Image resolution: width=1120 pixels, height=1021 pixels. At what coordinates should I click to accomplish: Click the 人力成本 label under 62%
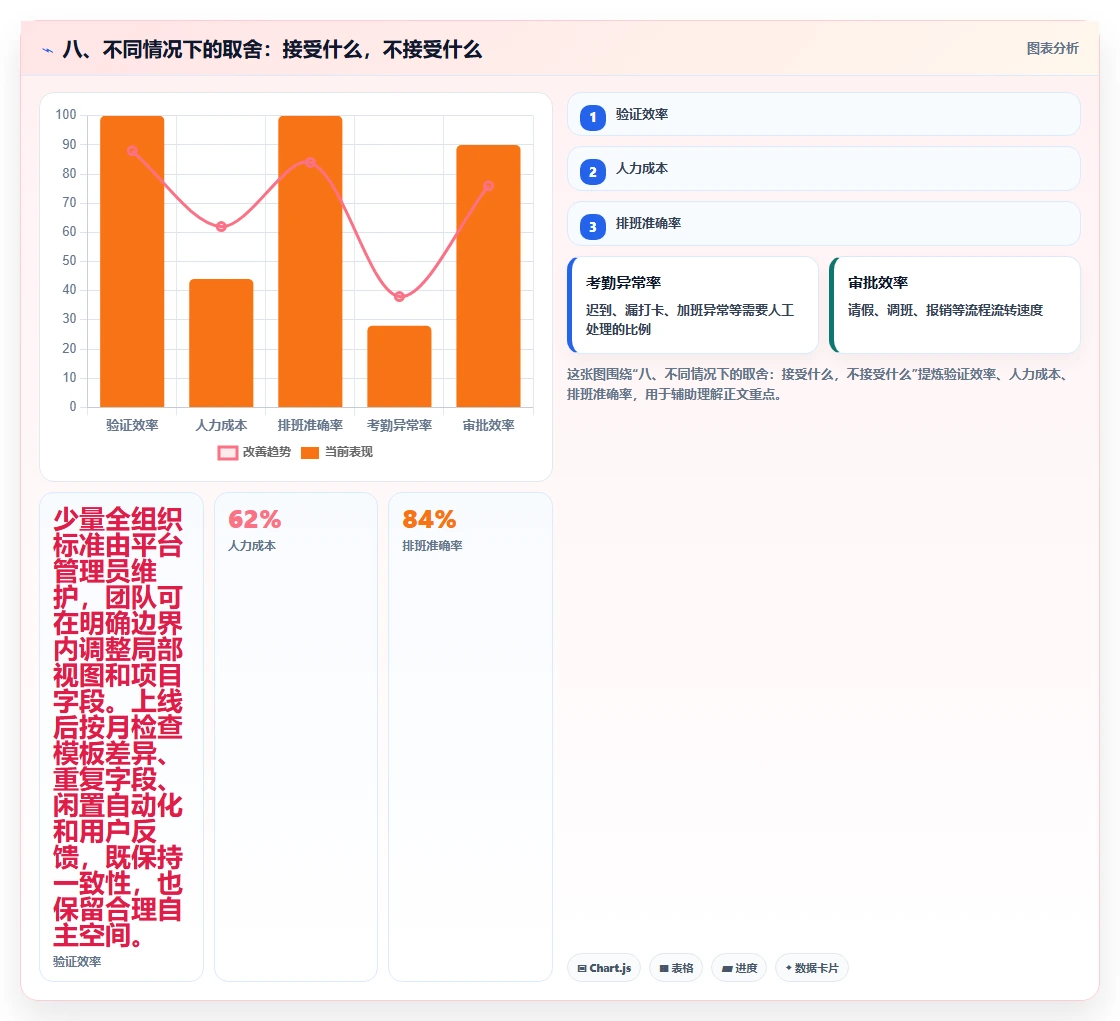(x=251, y=546)
